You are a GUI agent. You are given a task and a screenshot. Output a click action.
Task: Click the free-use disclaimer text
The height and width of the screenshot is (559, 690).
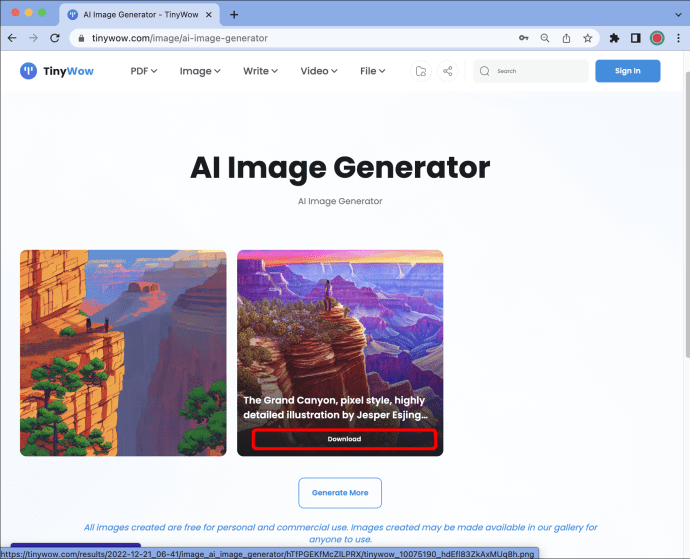pos(340,533)
